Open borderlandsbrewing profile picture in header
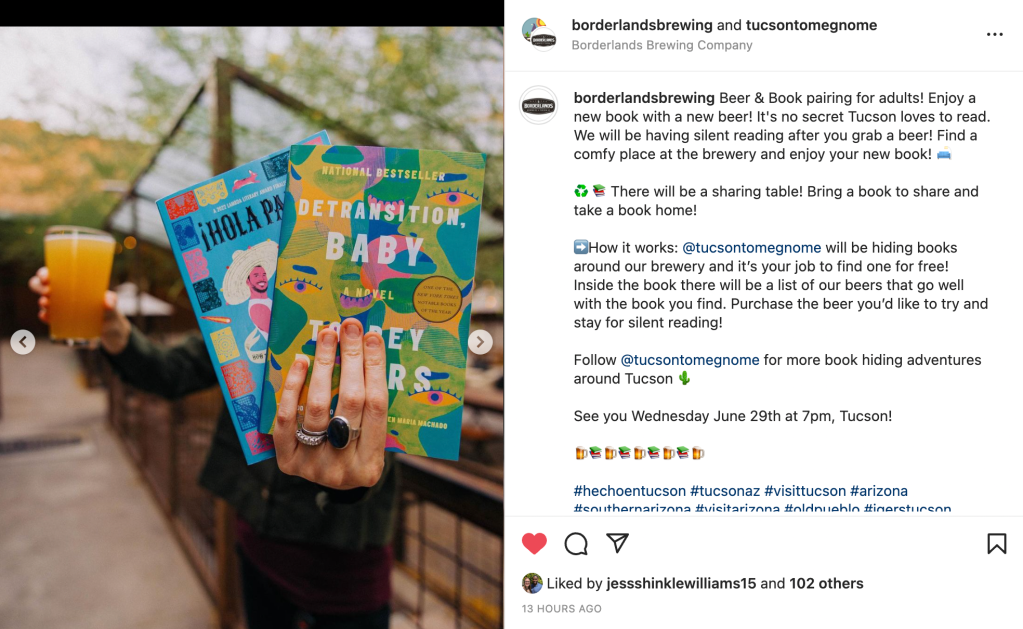The height and width of the screenshot is (629, 1023). [540, 35]
